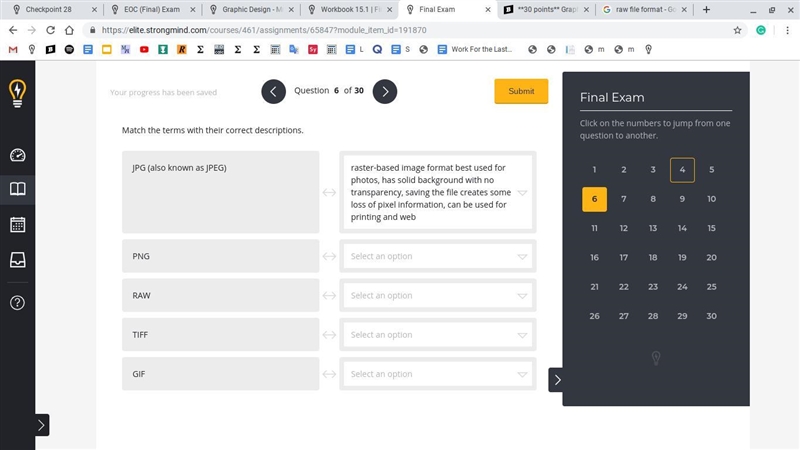The height and width of the screenshot is (450, 800).
Task: Collapse the Final Exam panel arrow
Action: click(x=557, y=380)
